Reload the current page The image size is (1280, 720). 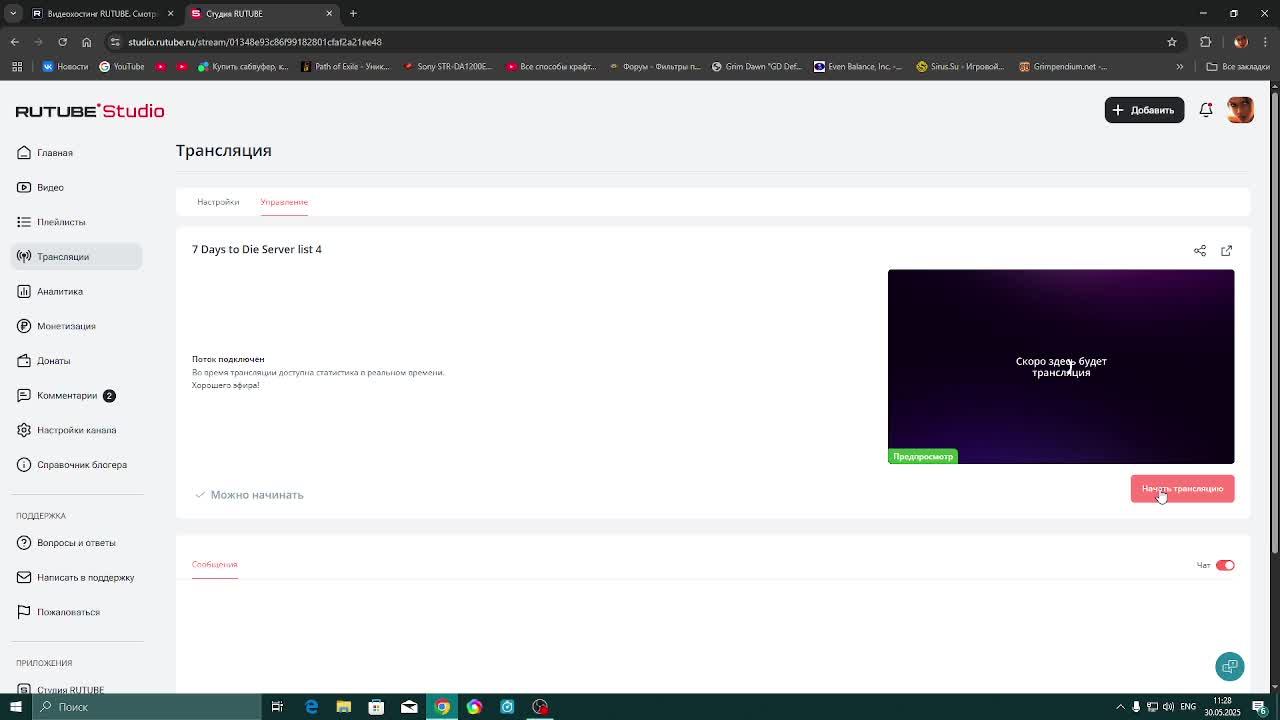[62, 42]
